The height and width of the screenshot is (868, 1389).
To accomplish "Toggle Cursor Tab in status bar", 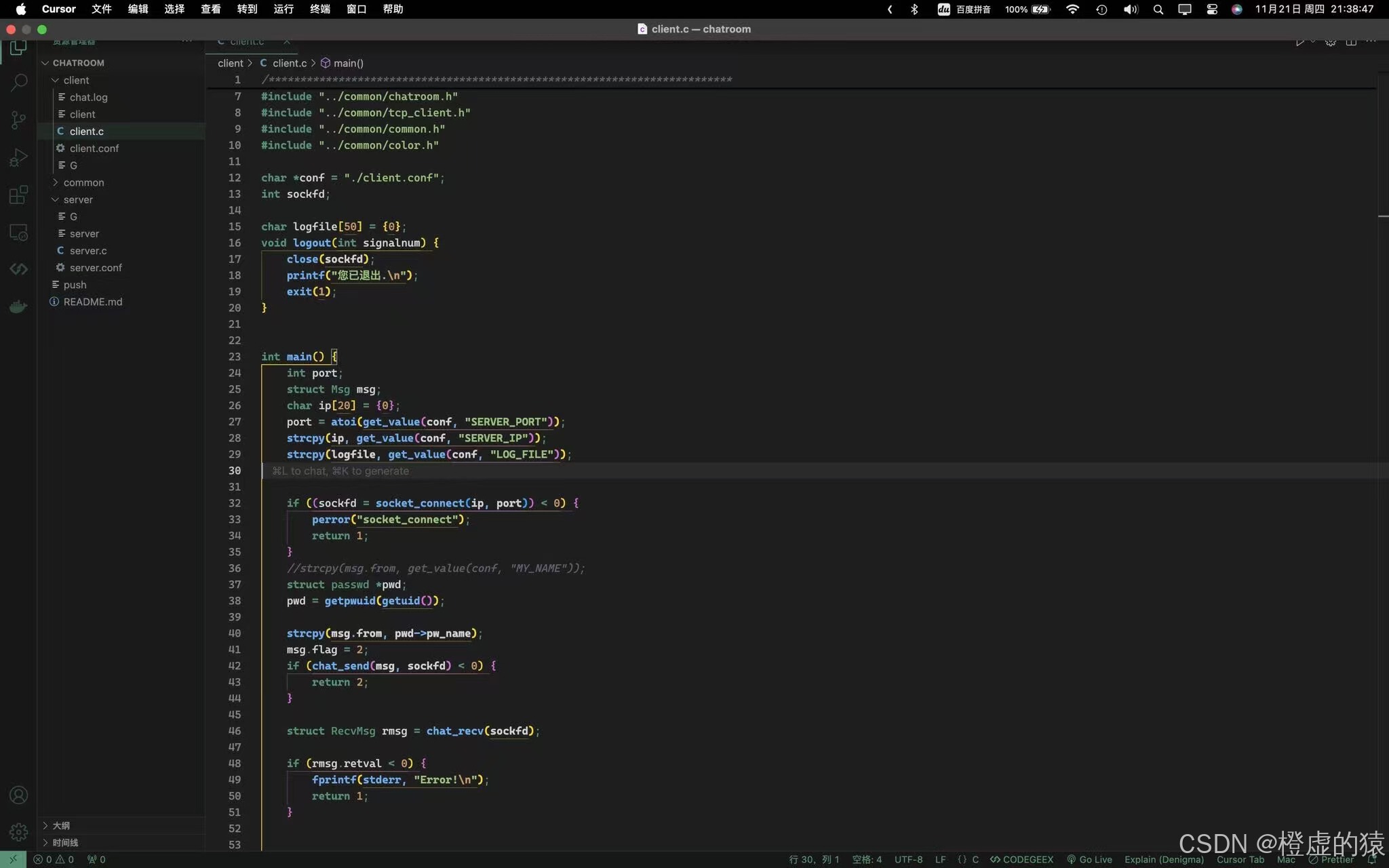I will pos(1239,859).
